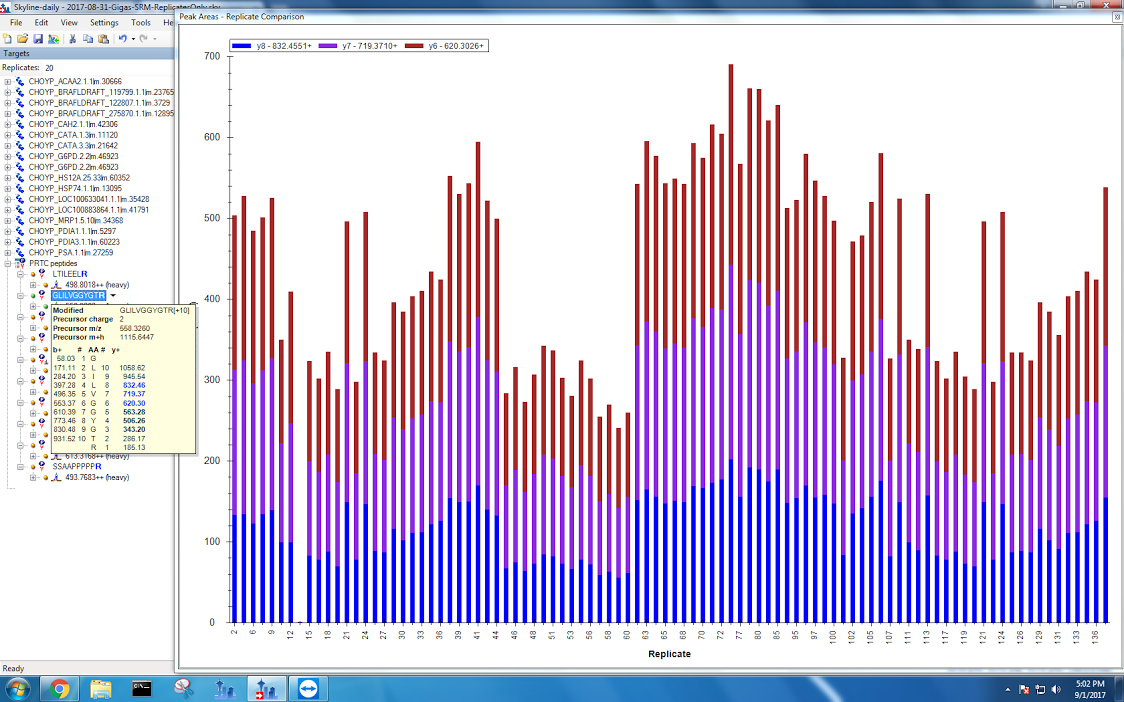Open the Settings menu
The width and height of the screenshot is (1124, 702).
click(x=103, y=22)
